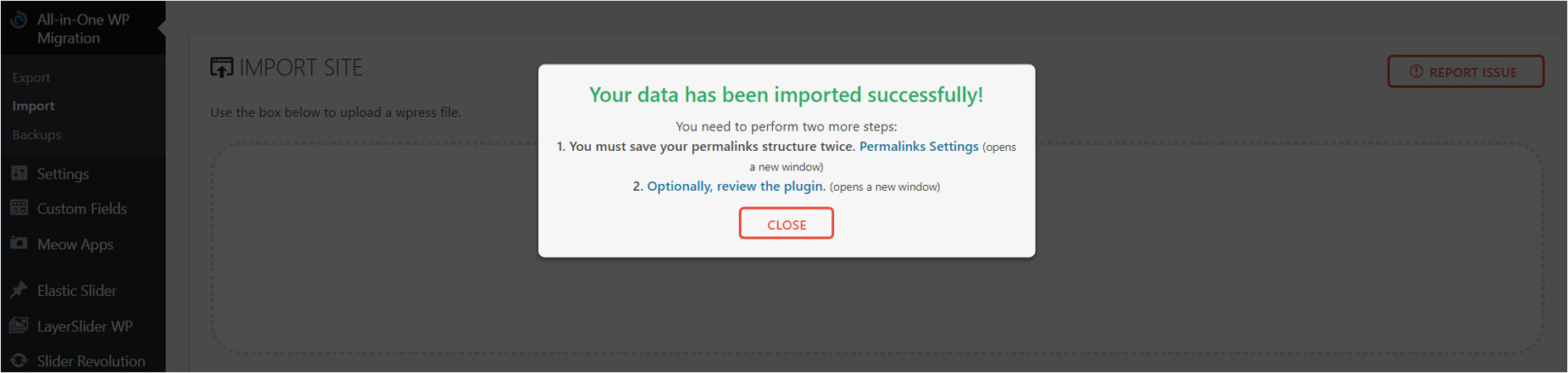1568x373 pixels.
Task: Click the warning icon in Report Issue
Action: [x=1416, y=72]
